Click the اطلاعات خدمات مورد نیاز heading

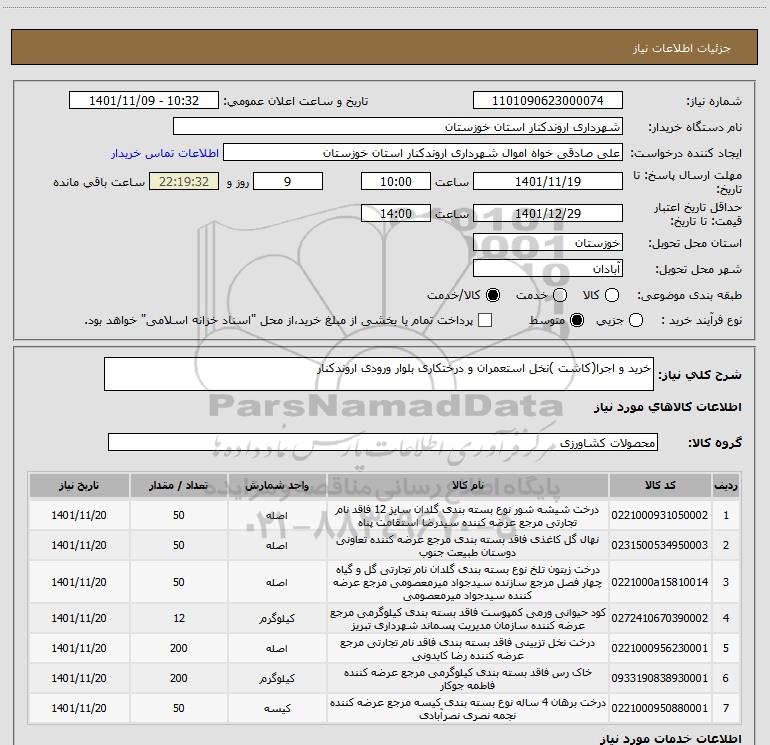click(670, 738)
